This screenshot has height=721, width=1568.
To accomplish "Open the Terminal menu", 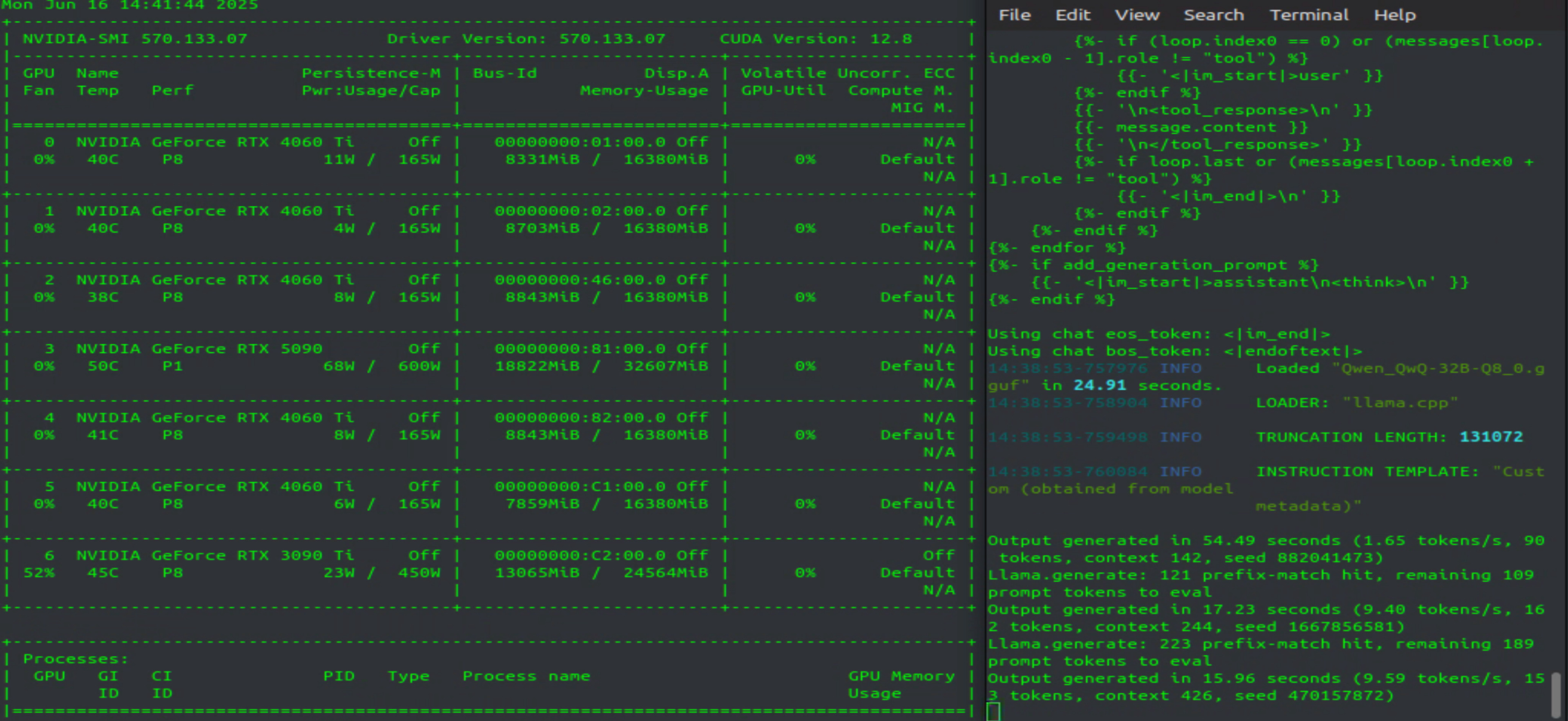I will (1309, 15).
